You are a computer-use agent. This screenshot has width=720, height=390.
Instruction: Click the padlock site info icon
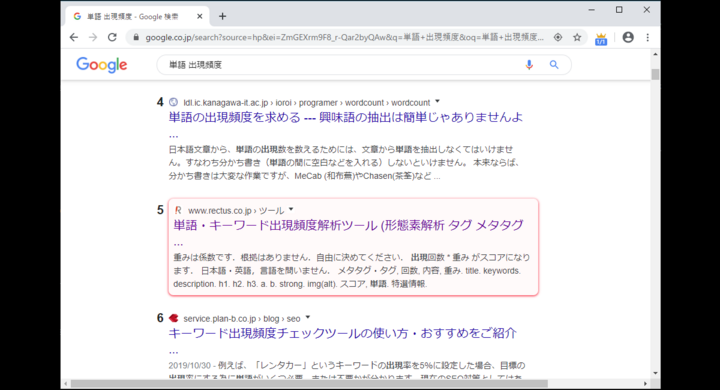tap(136, 38)
